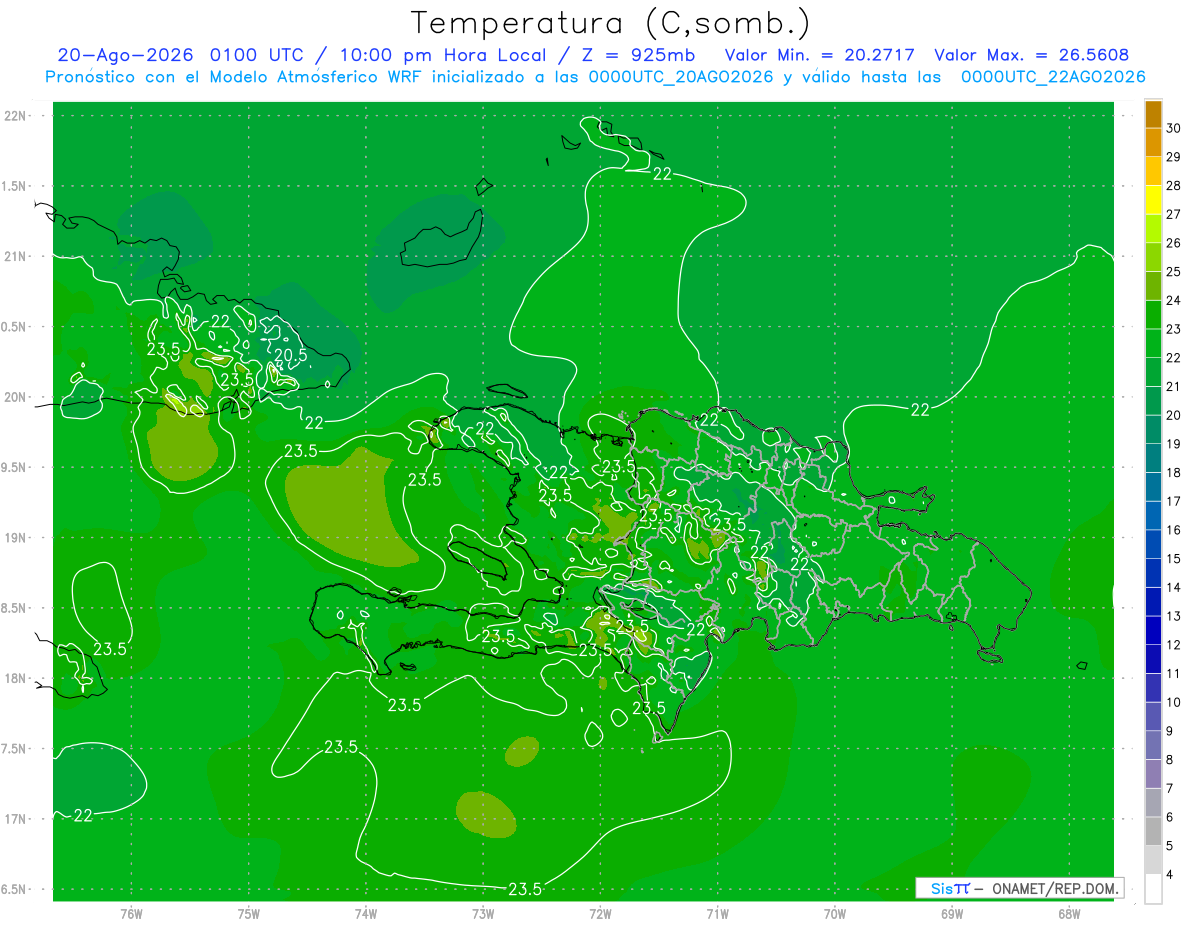Click the "Valor Min. = 20.2717" value
The image size is (1200, 927).
click(820, 55)
